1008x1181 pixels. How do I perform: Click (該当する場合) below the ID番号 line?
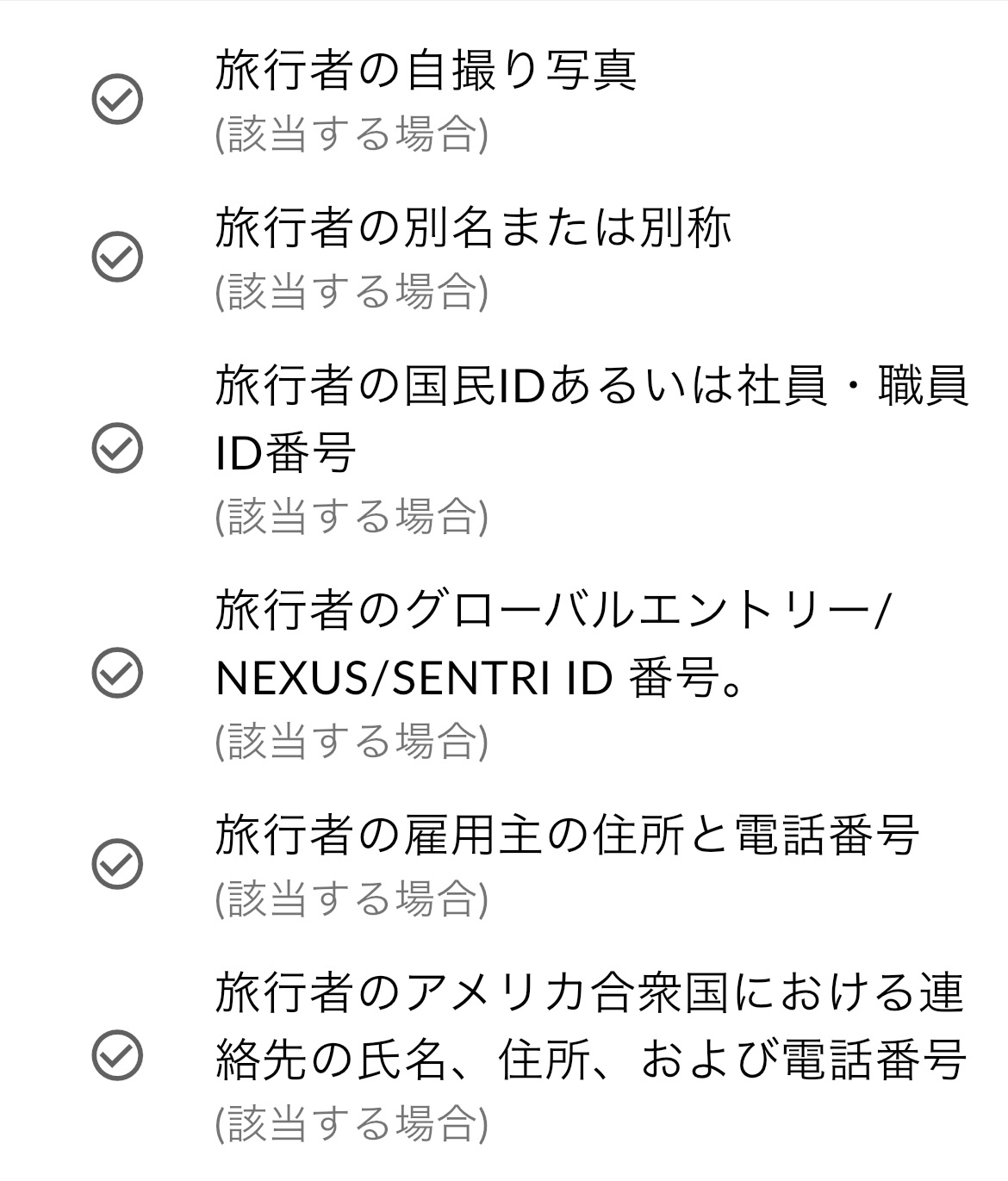352,516
